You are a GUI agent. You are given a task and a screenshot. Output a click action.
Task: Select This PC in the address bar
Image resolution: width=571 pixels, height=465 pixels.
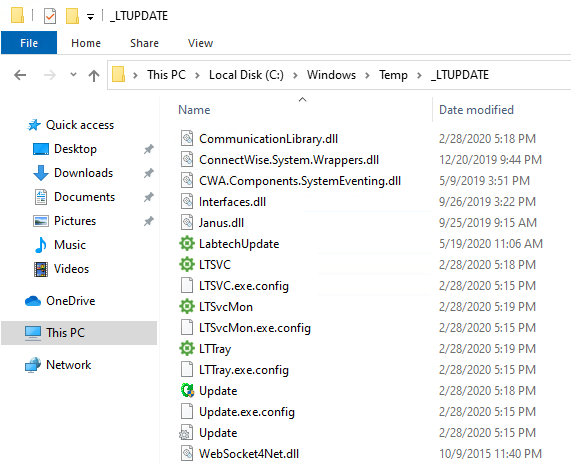coord(166,75)
